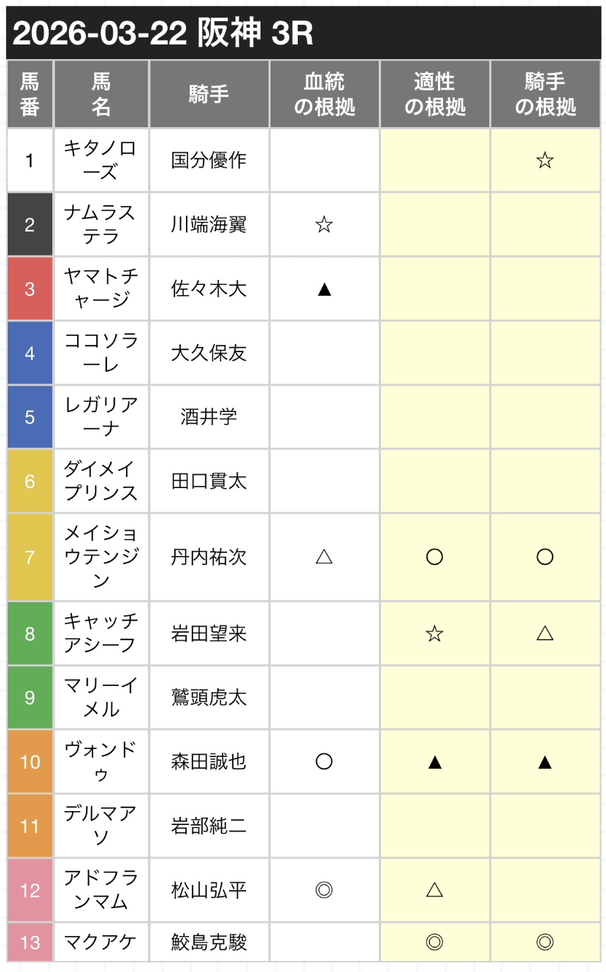Click the △ bloodline mark for メイショウテンジン
Screen dimensions: 606x972
(x=324, y=557)
